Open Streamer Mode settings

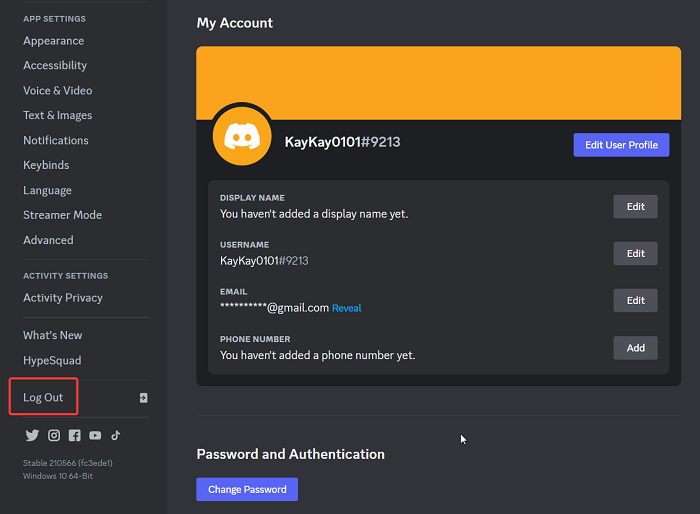[x=62, y=215]
